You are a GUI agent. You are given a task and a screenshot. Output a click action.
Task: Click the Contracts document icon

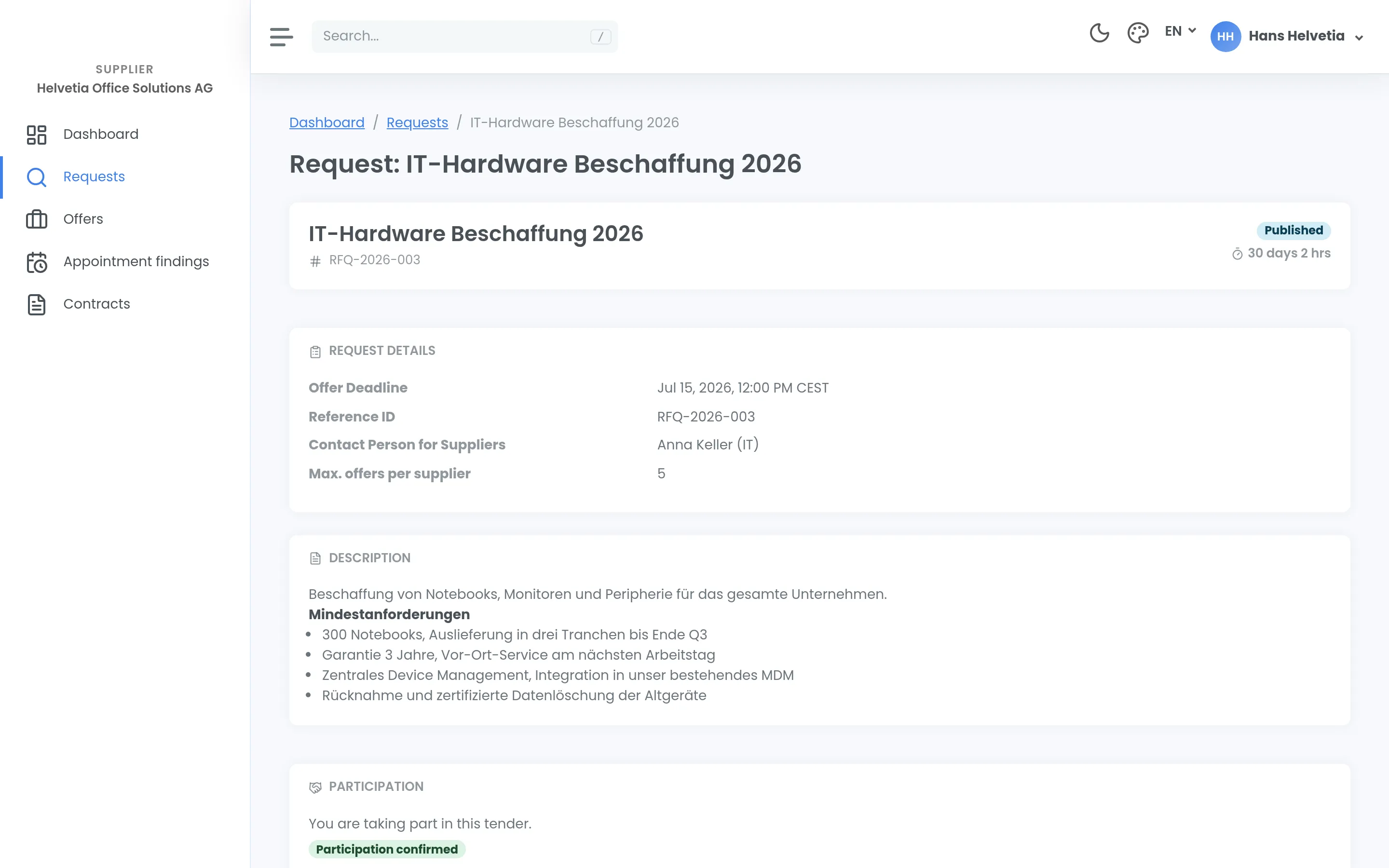coord(37,305)
